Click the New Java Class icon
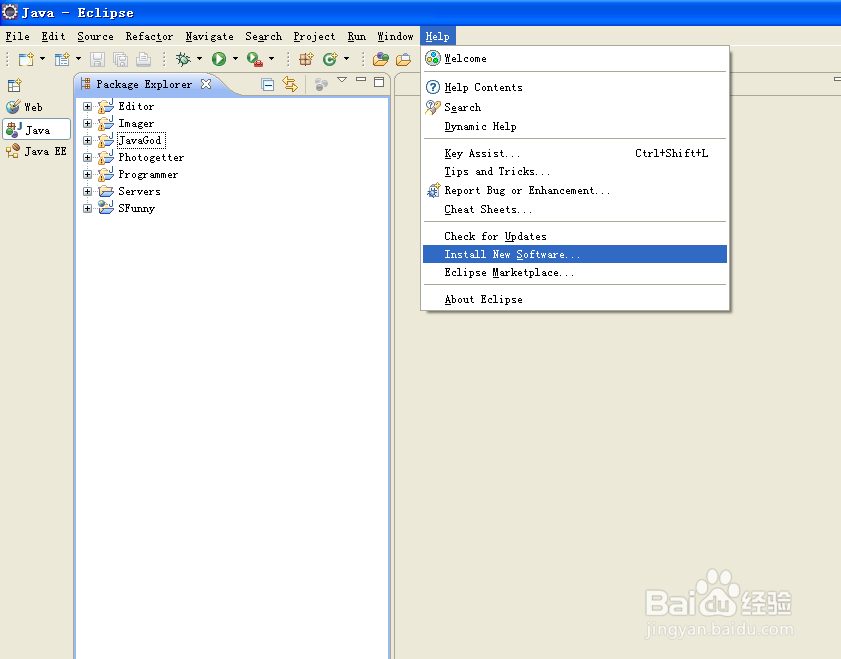The width and height of the screenshot is (841, 659). (x=330, y=59)
